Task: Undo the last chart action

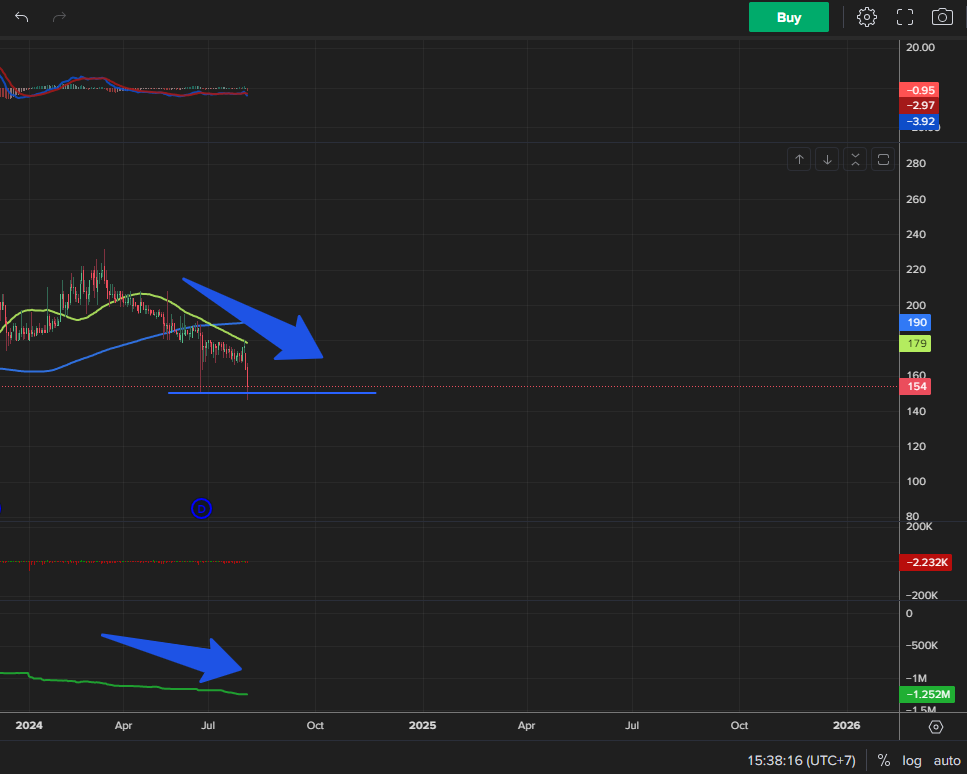Action: tap(21, 17)
